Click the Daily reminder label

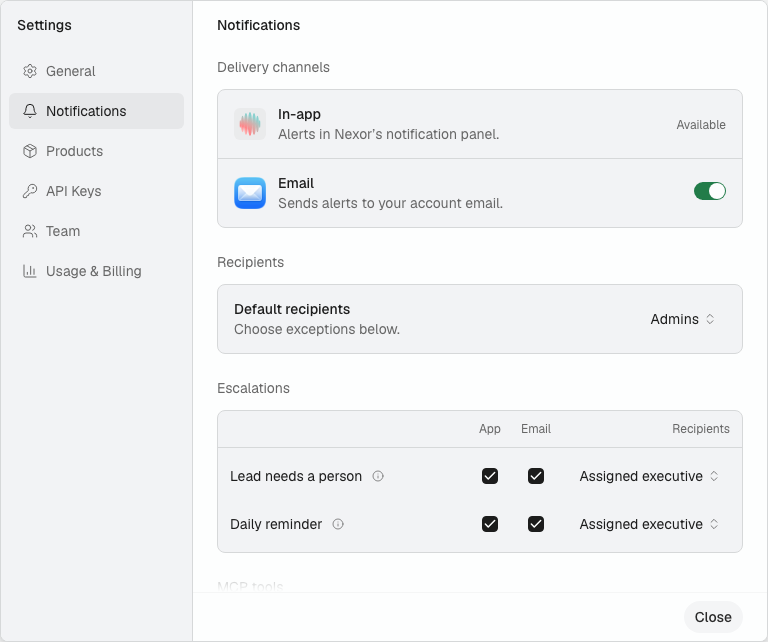tap(276, 524)
